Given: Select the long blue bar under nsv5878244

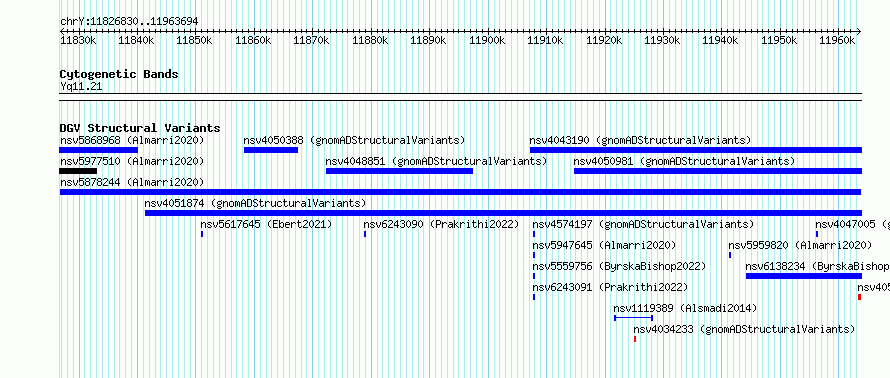Looking at the screenshot, I should [460, 192].
